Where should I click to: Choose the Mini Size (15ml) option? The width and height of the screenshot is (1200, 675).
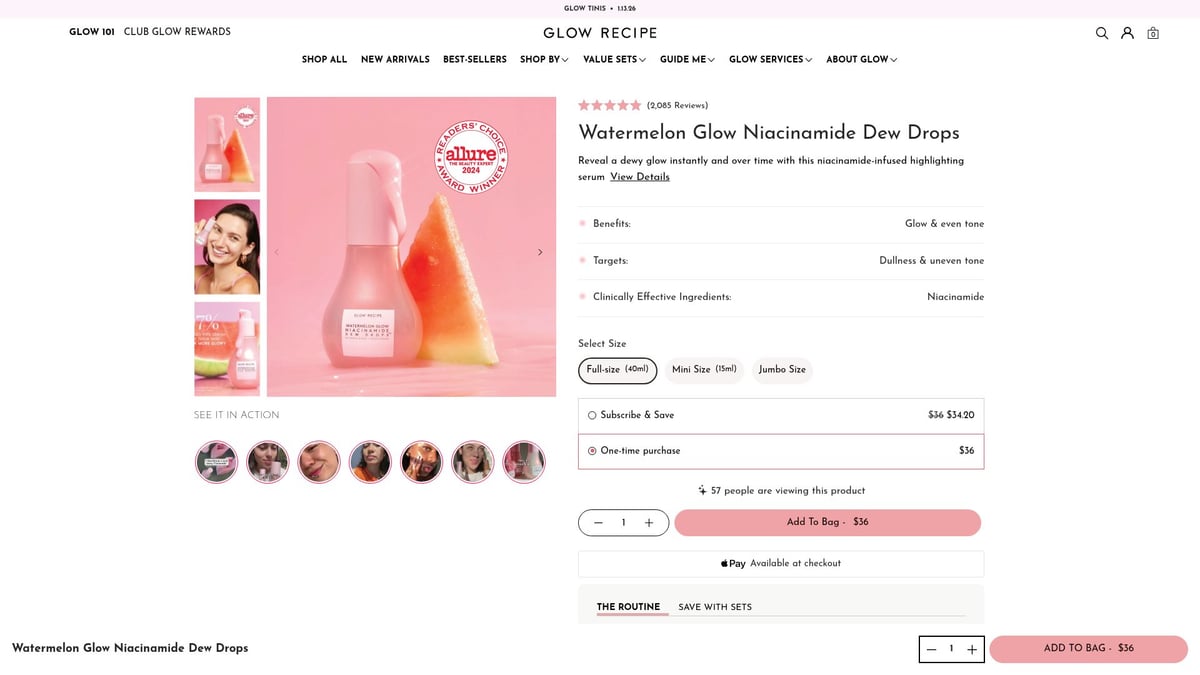click(704, 370)
